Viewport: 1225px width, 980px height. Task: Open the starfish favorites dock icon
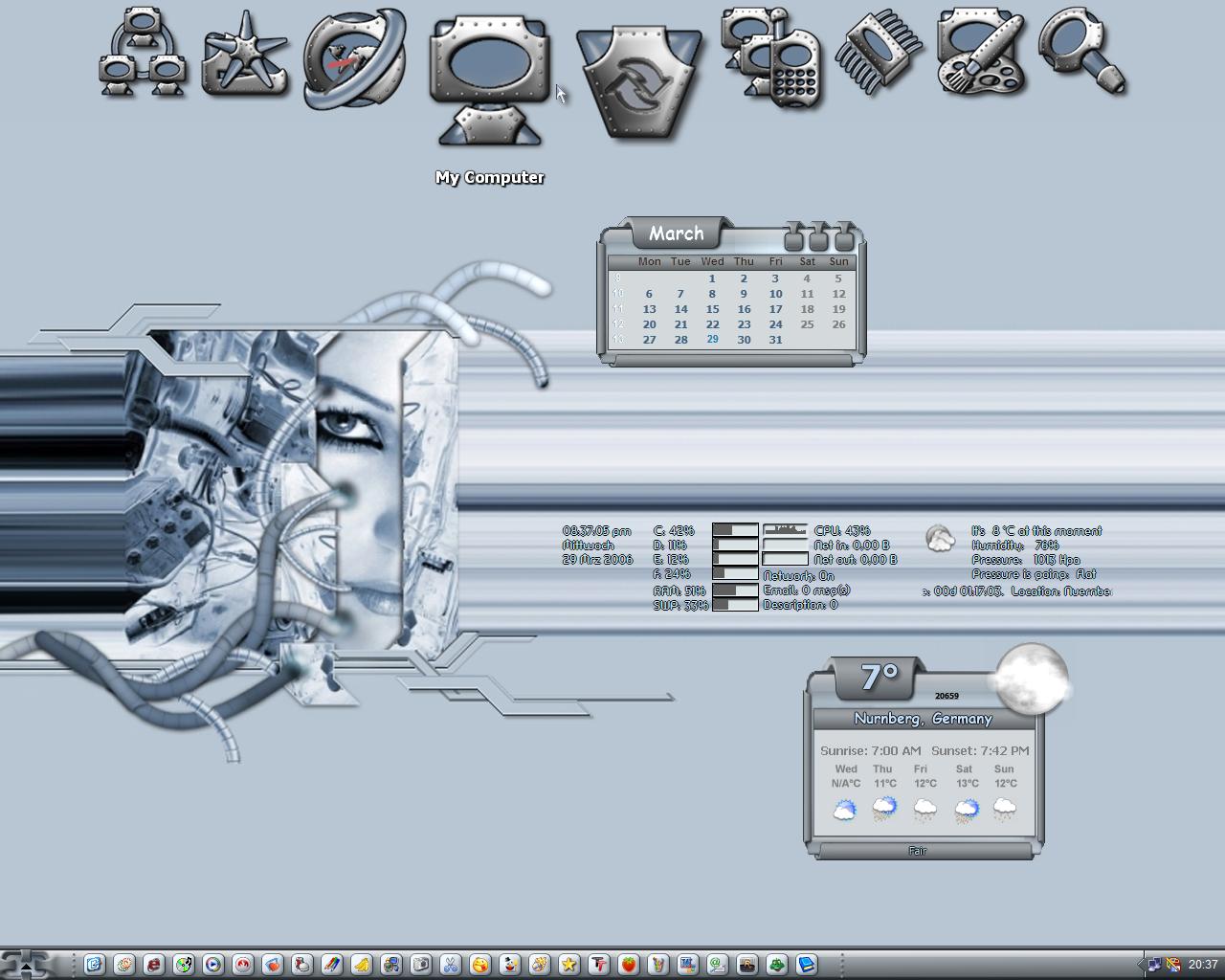coord(245,54)
